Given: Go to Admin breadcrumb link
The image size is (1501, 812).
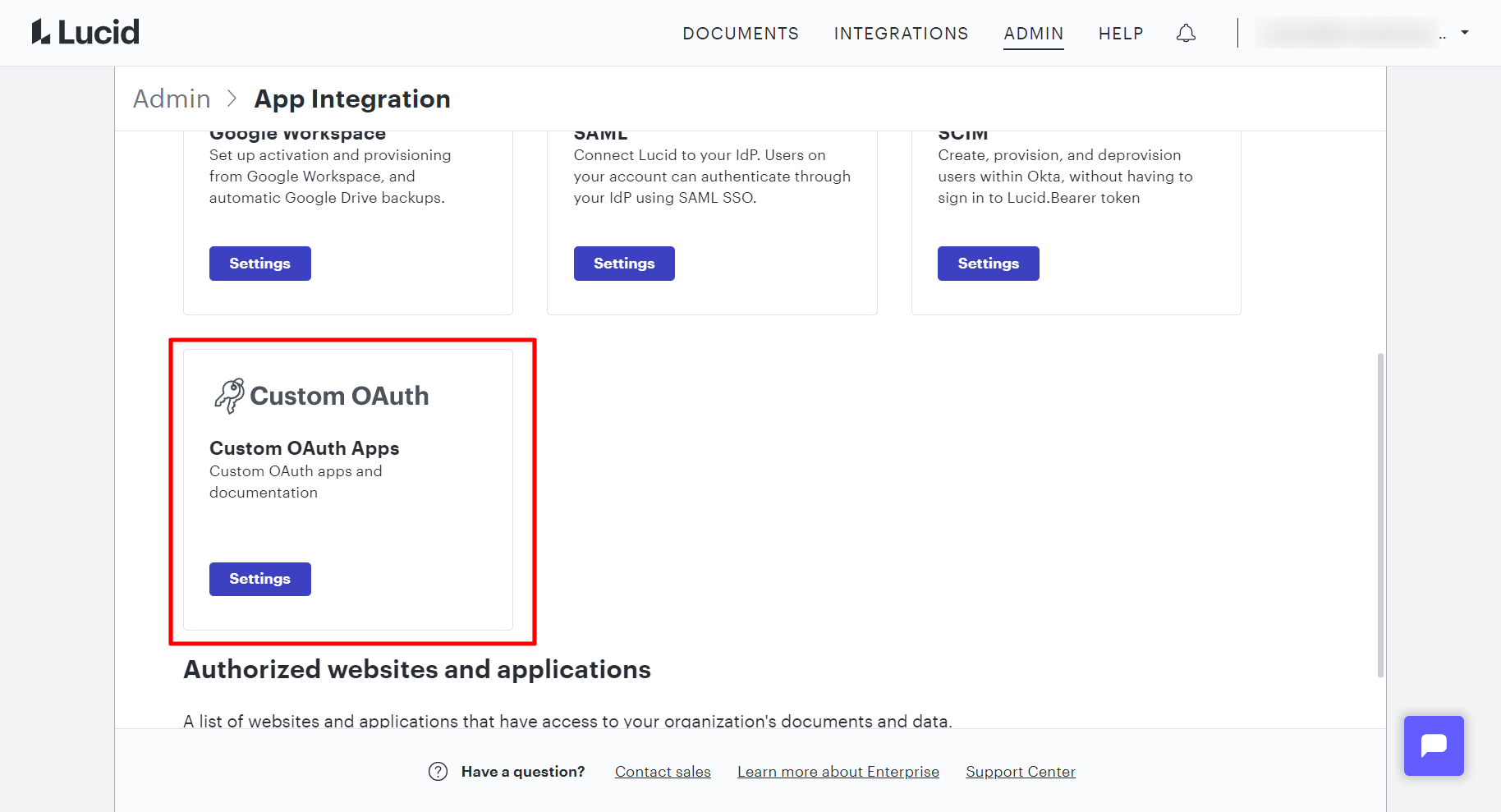Looking at the screenshot, I should (172, 99).
